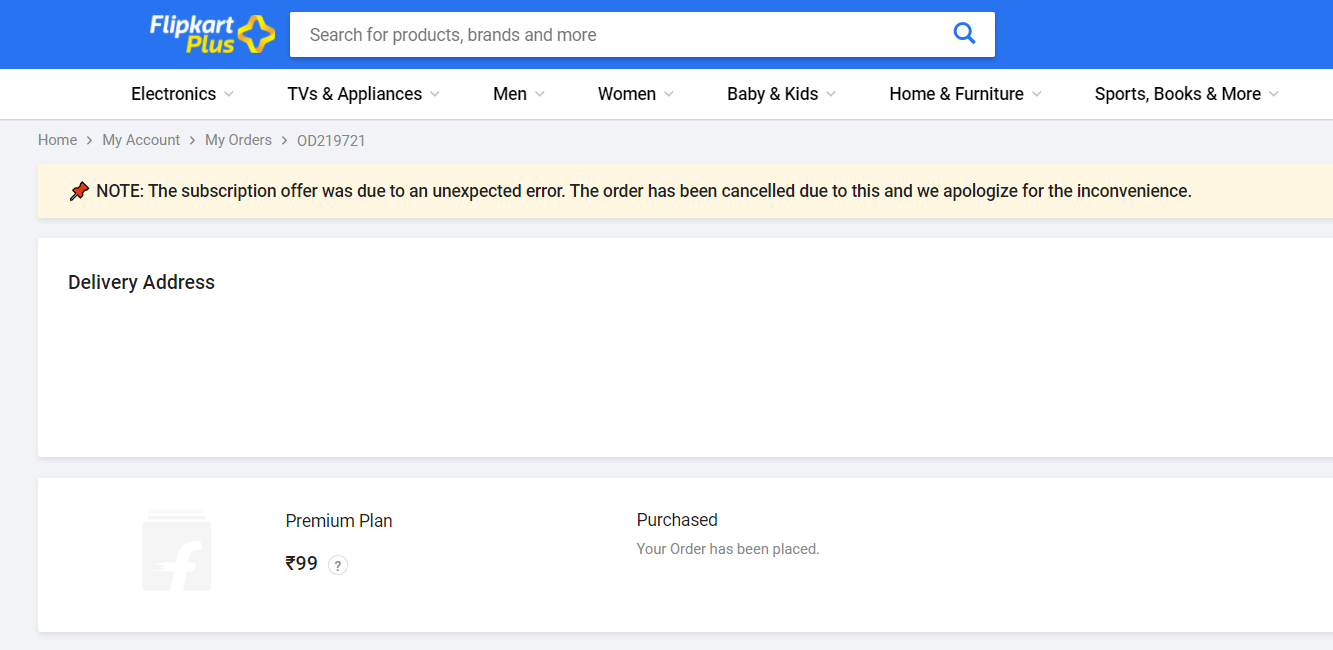Click the red pushpin note icon
This screenshot has width=1333, height=650.
click(x=79, y=191)
